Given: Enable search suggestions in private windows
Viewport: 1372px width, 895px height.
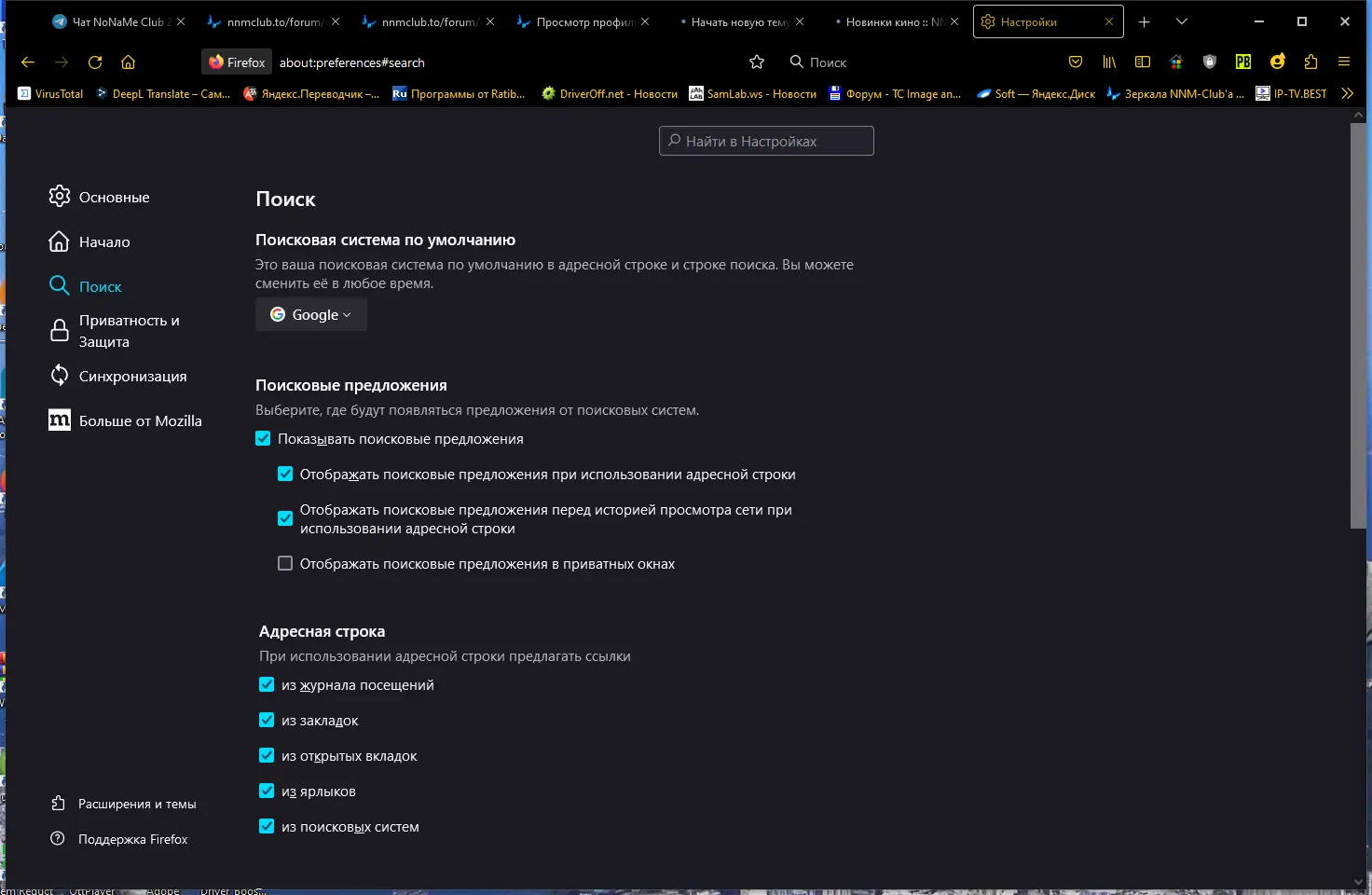Looking at the screenshot, I should tap(285, 563).
